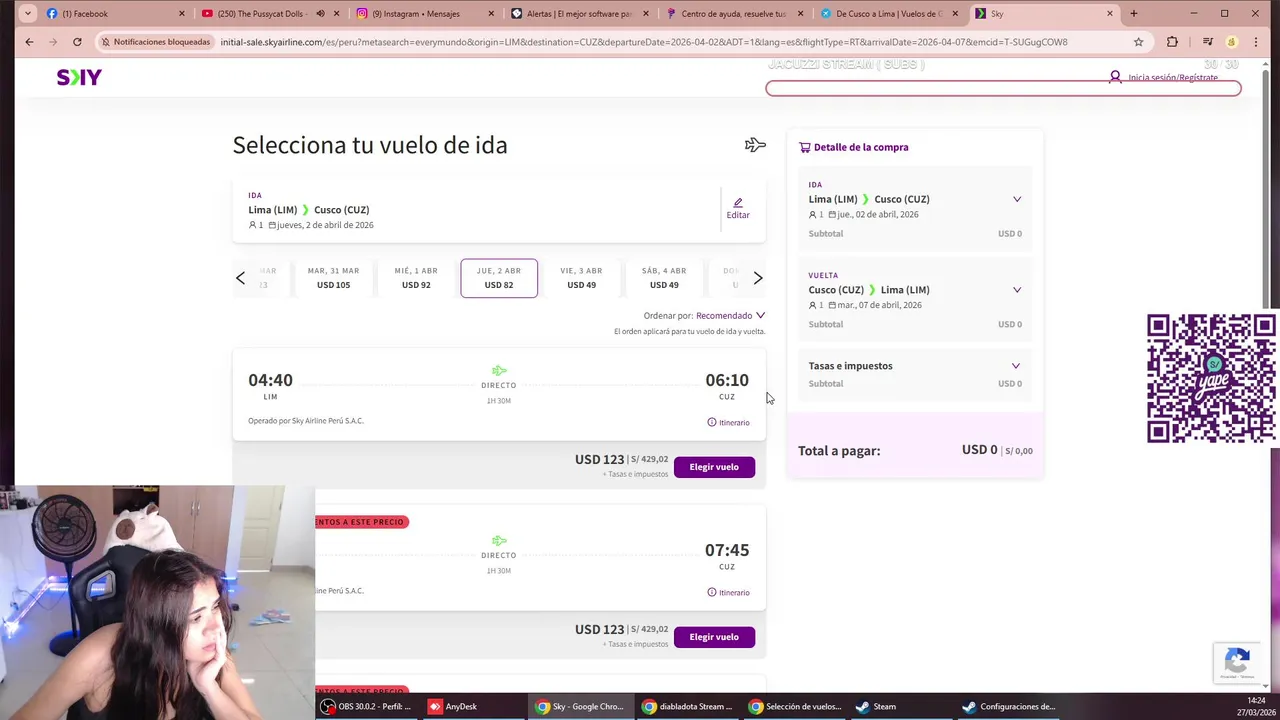This screenshot has height=720, width=1280.
Task: Click the reCAPTCHA badge
Action: [x=1237, y=662]
